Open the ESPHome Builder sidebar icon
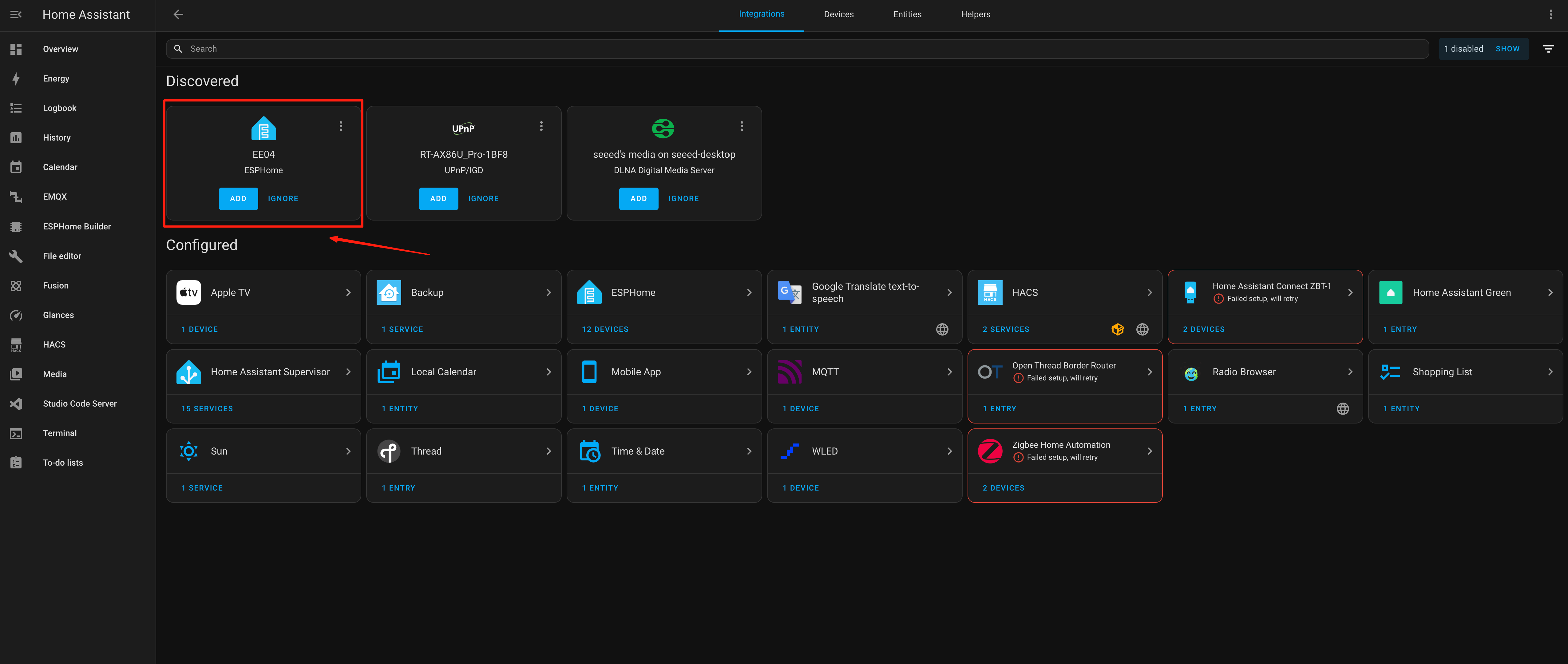Screen dimensions: 1568x664 [x=16, y=226]
